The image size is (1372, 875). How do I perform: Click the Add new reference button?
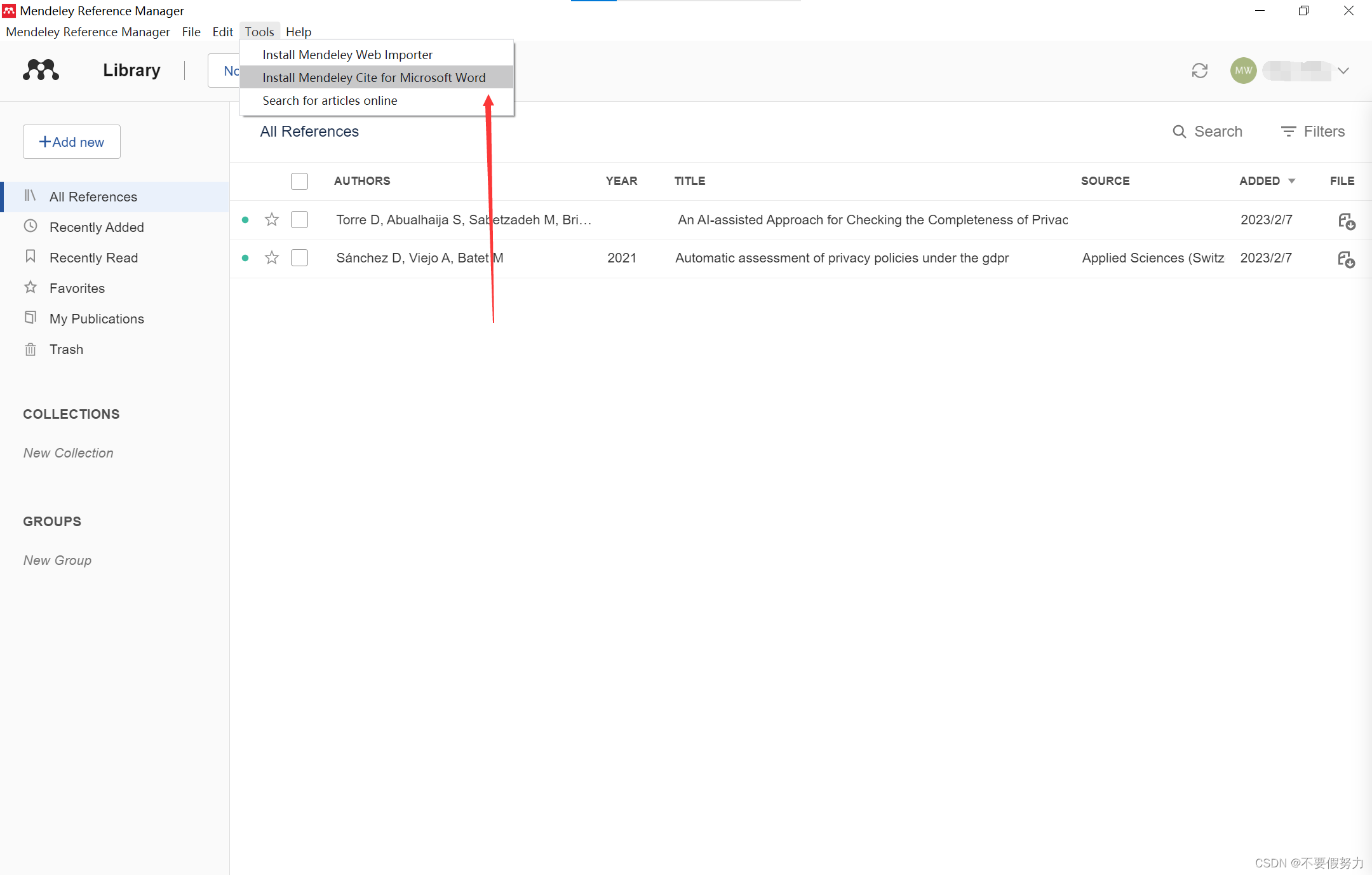pos(71,142)
